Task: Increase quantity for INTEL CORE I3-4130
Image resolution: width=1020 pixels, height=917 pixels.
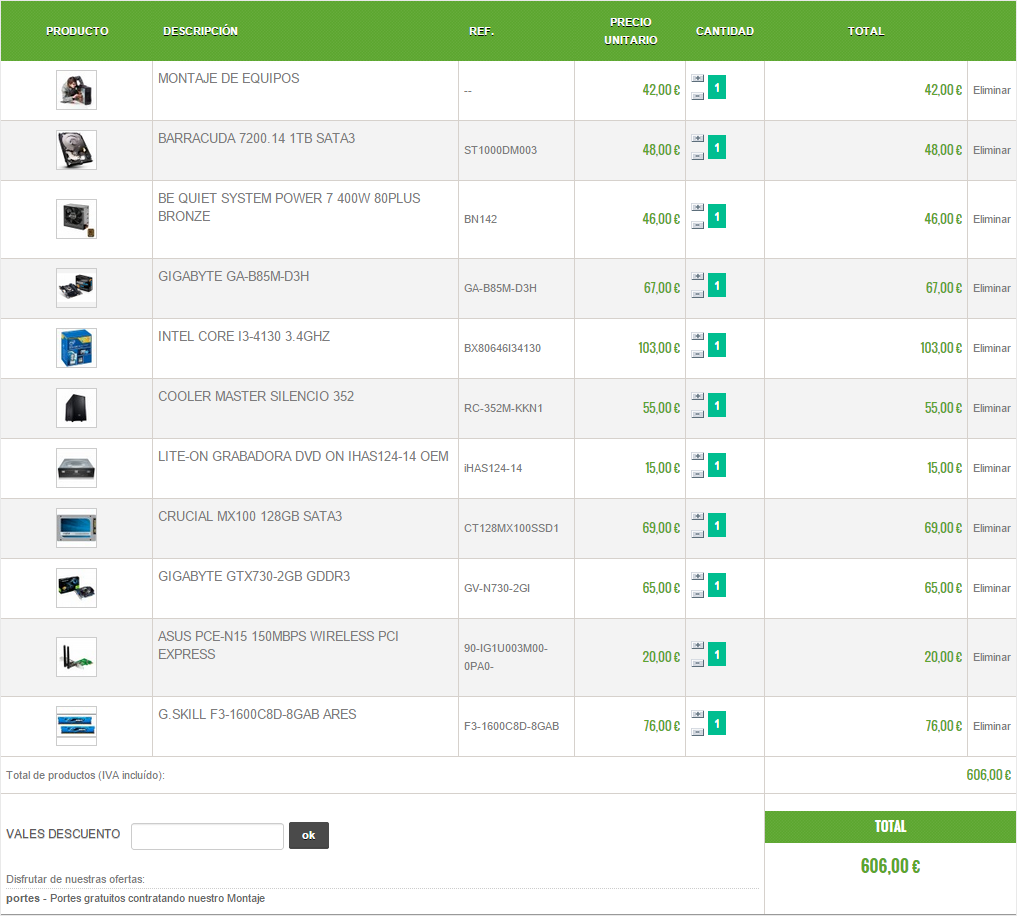Action: click(x=697, y=336)
